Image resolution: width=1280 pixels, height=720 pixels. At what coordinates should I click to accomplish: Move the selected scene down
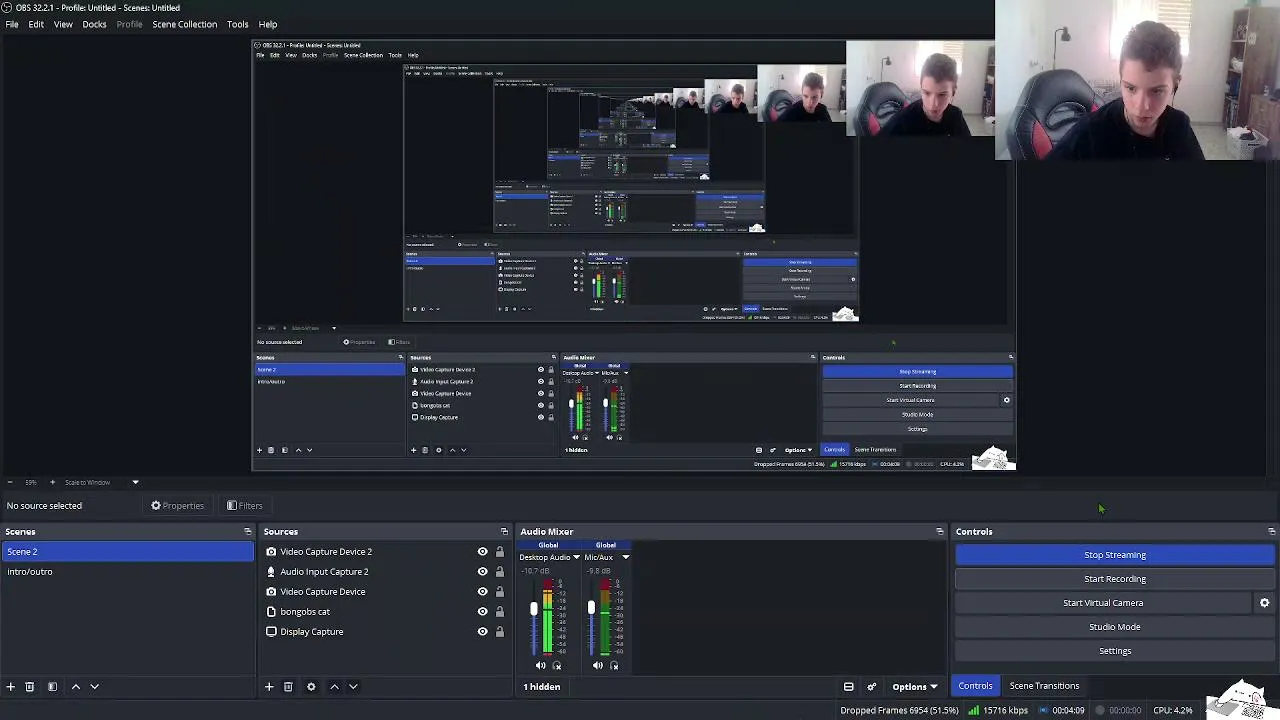(x=95, y=687)
